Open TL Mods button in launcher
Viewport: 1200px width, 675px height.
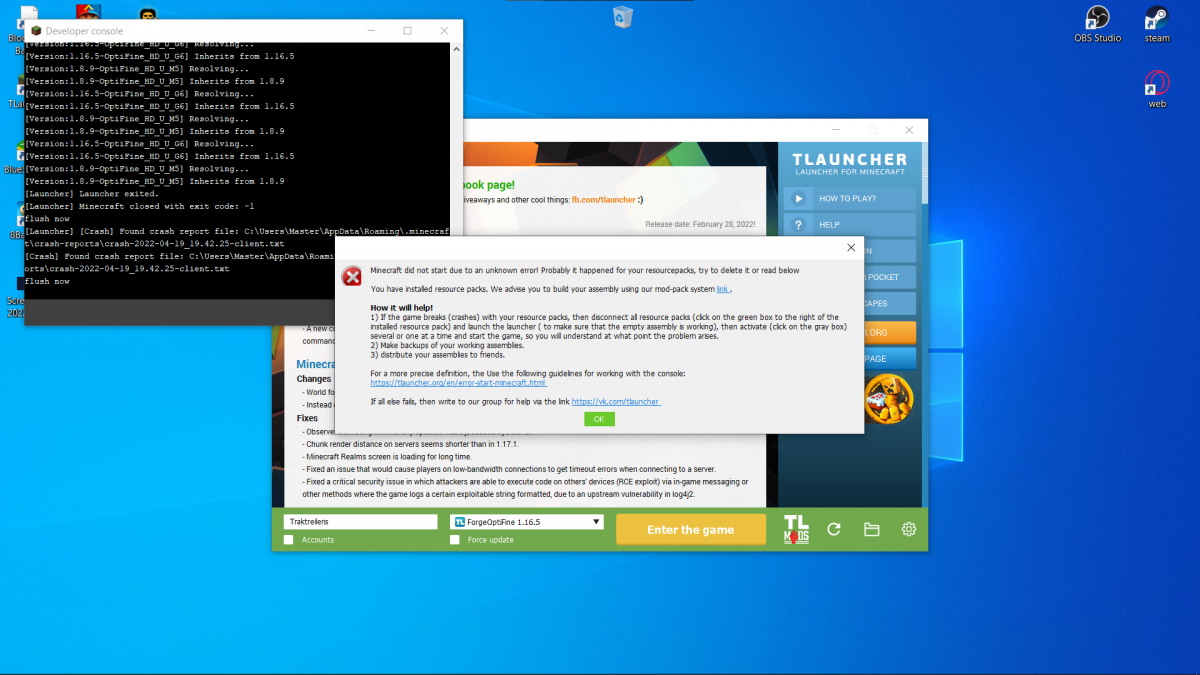click(x=796, y=530)
